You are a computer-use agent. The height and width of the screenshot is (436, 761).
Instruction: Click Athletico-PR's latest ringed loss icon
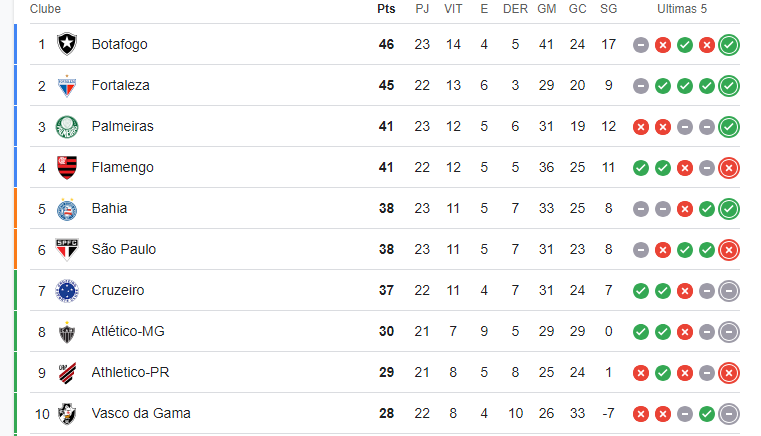728,373
